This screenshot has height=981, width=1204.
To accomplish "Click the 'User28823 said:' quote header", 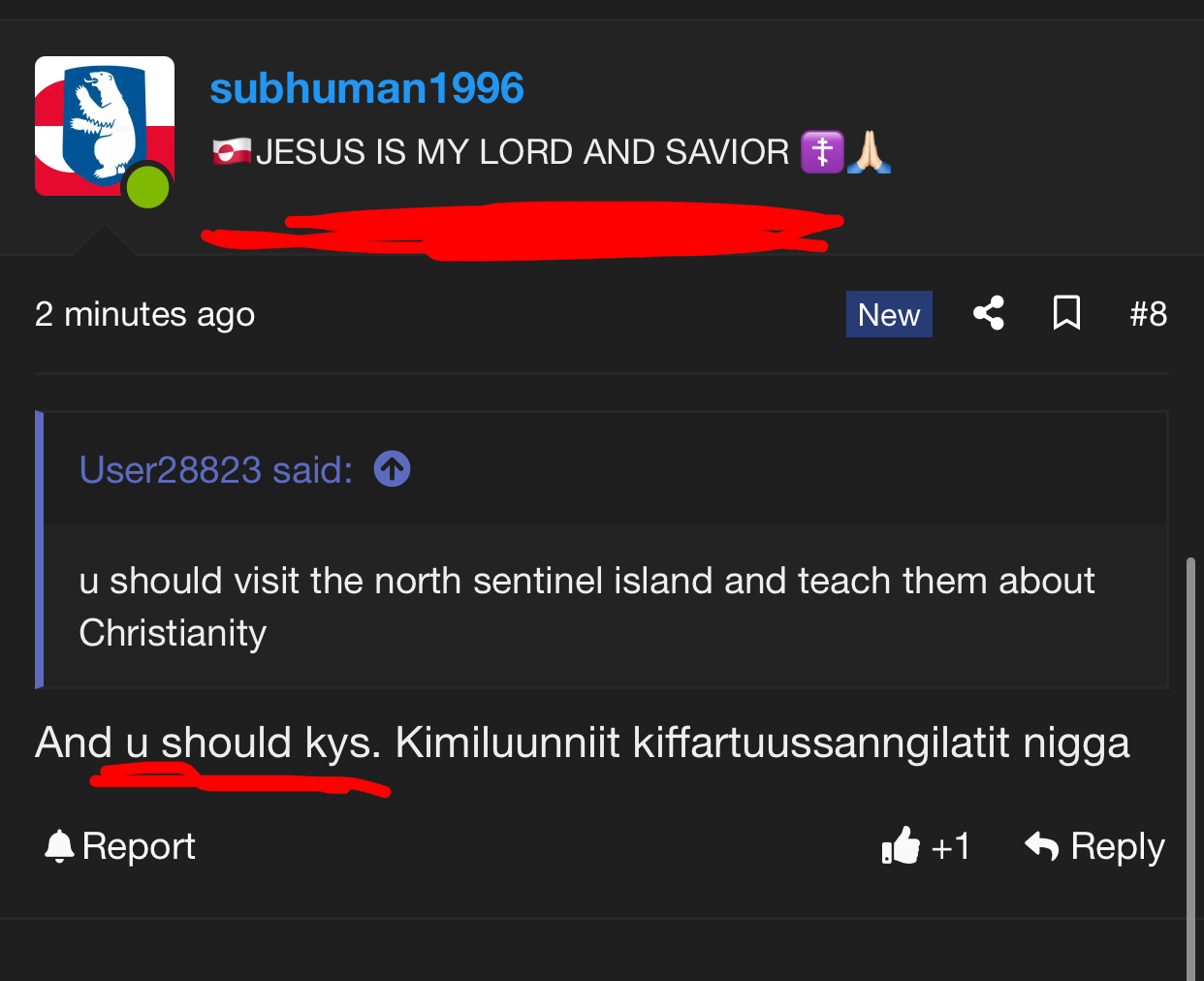I will [x=215, y=470].
